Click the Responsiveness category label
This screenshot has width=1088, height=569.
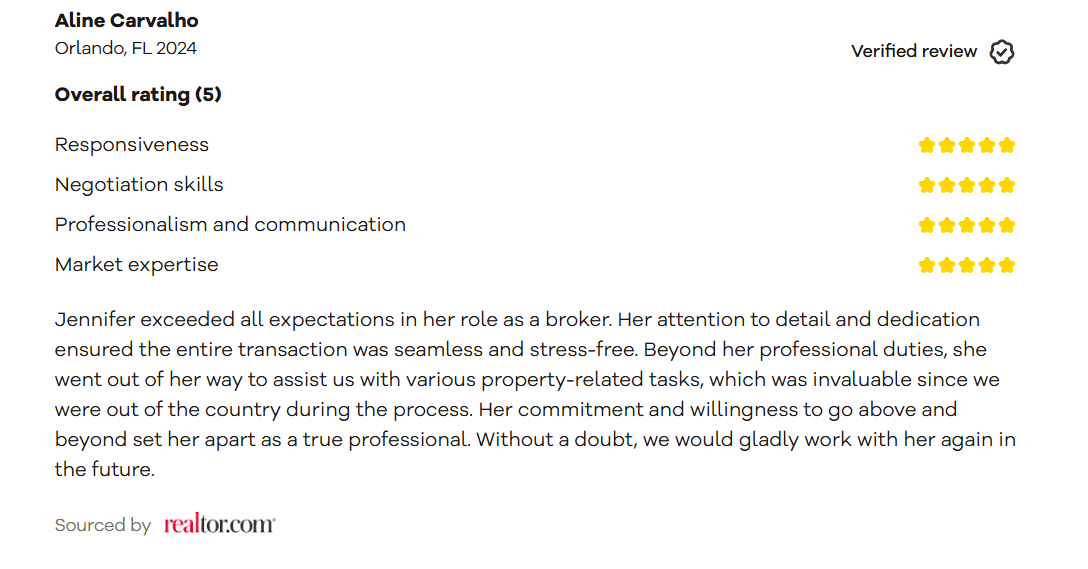pos(132,145)
